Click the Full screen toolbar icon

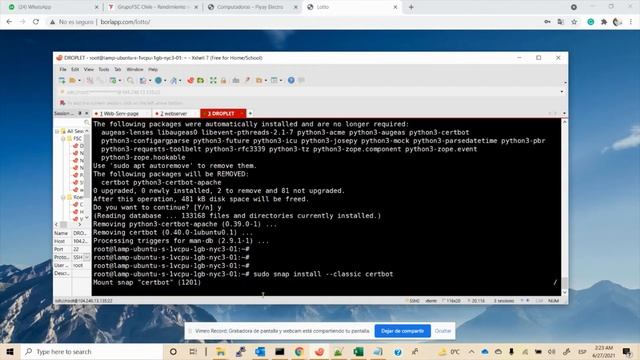coord(213,80)
